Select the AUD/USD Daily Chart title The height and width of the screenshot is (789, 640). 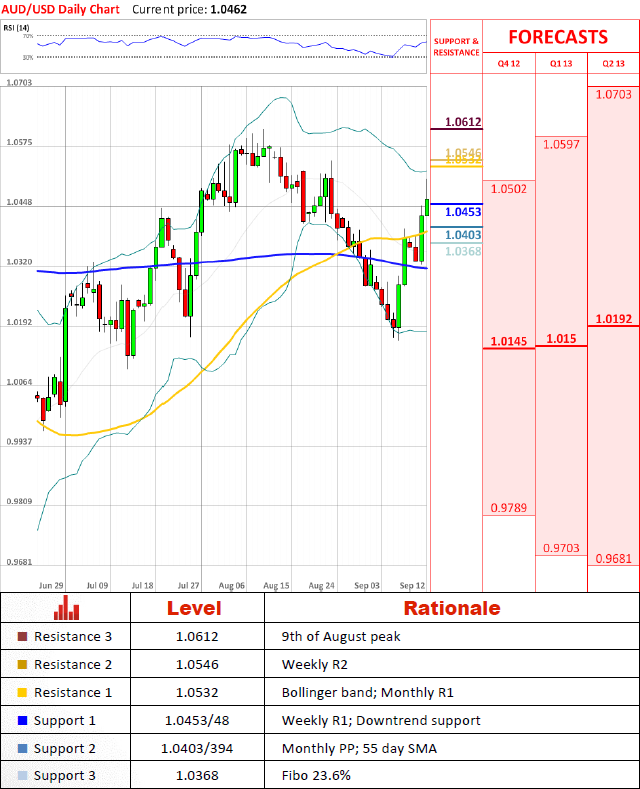tap(60, 9)
